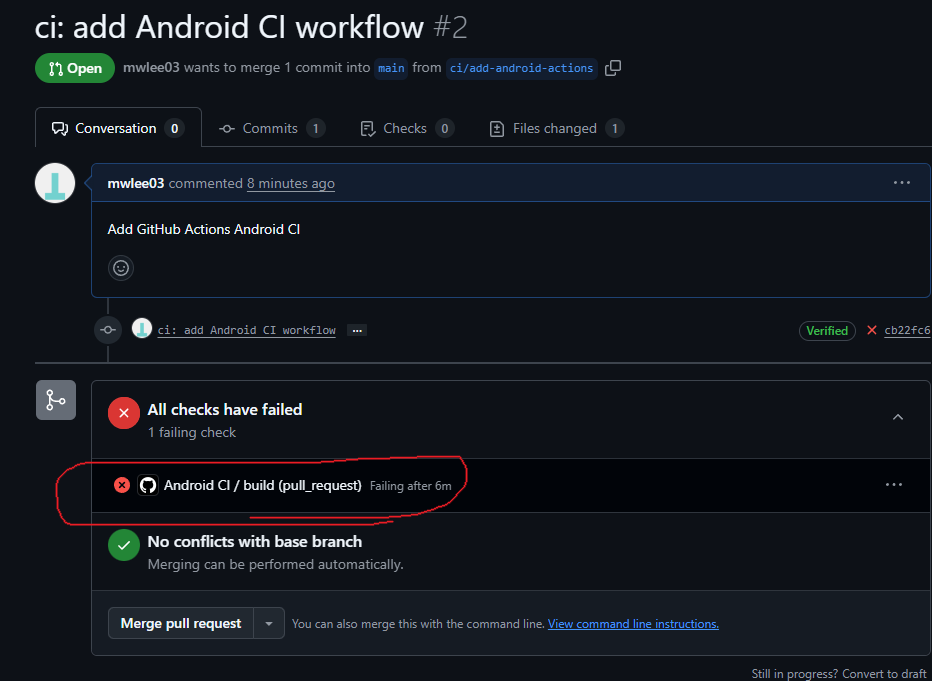932x681 pixels.
Task: Open the Checks tab
Action: 407,128
